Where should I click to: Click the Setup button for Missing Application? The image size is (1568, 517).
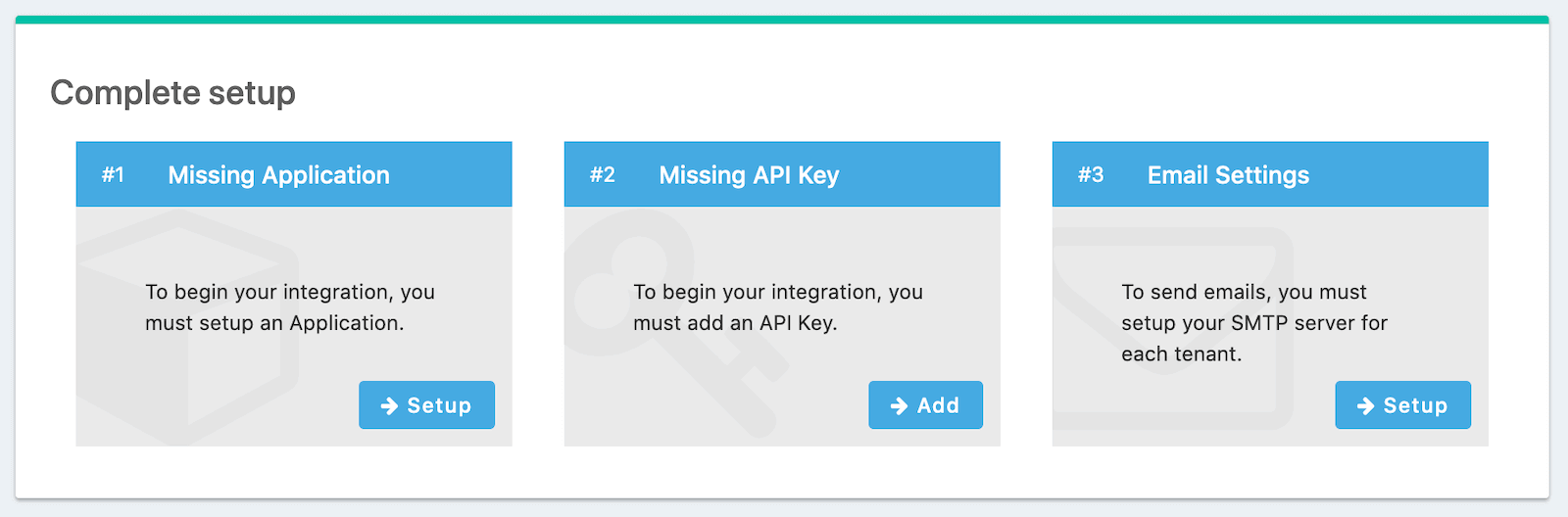click(x=426, y=405)
